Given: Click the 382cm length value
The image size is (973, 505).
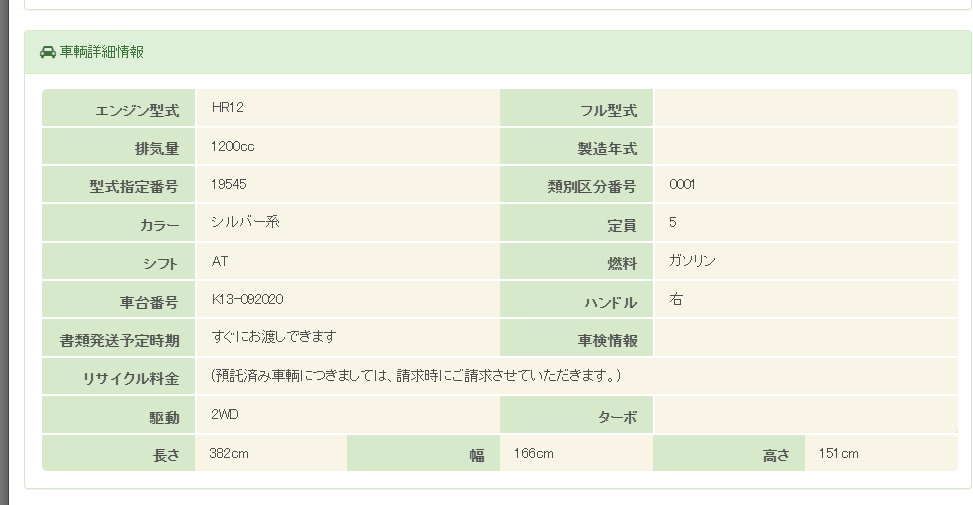Looking at the screenshot, I should pyautogui.click(x=229, y=453).
